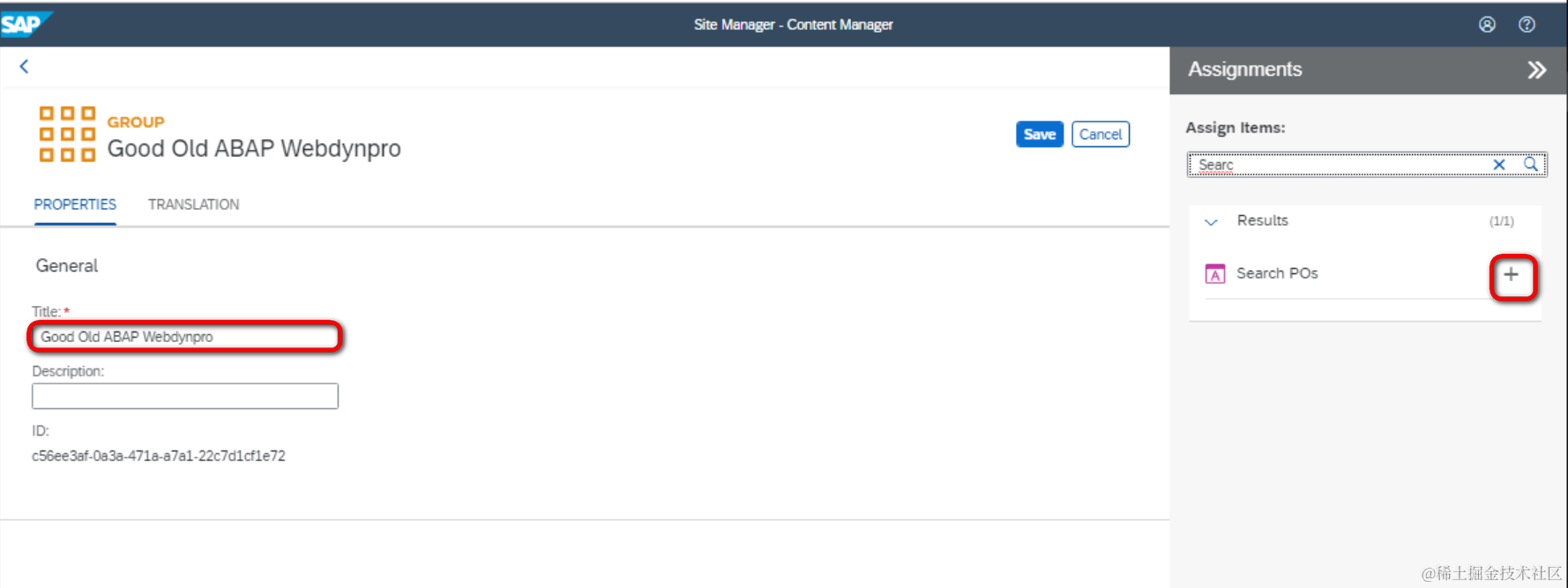Image resolution: width=1568 pixels, height=588 pixels.
Task: Click the (1/1) results count
Action: point(1502,221)
